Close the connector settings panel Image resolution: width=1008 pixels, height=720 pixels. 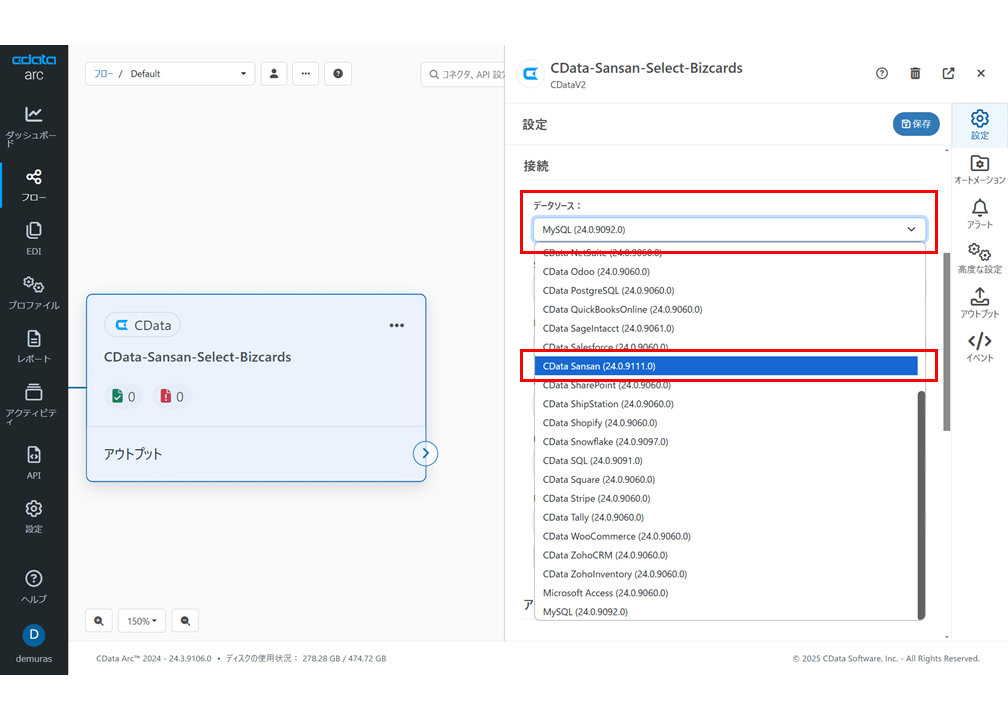click(981, 73)
